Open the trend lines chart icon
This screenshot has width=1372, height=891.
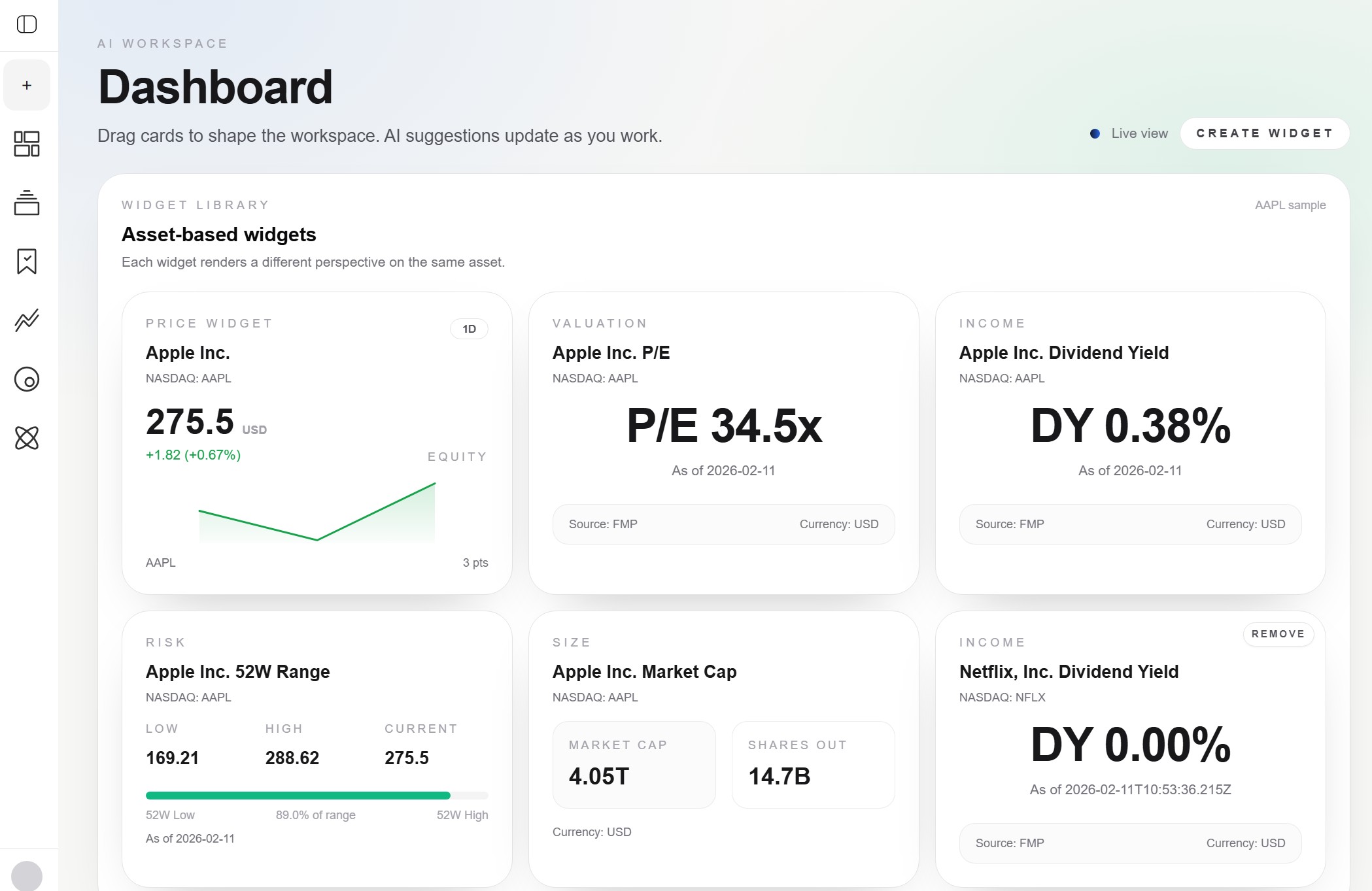click(x=27, y=320)
